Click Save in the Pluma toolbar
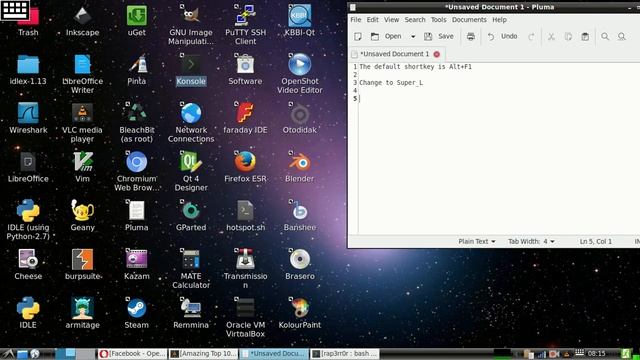 point(439,36)
